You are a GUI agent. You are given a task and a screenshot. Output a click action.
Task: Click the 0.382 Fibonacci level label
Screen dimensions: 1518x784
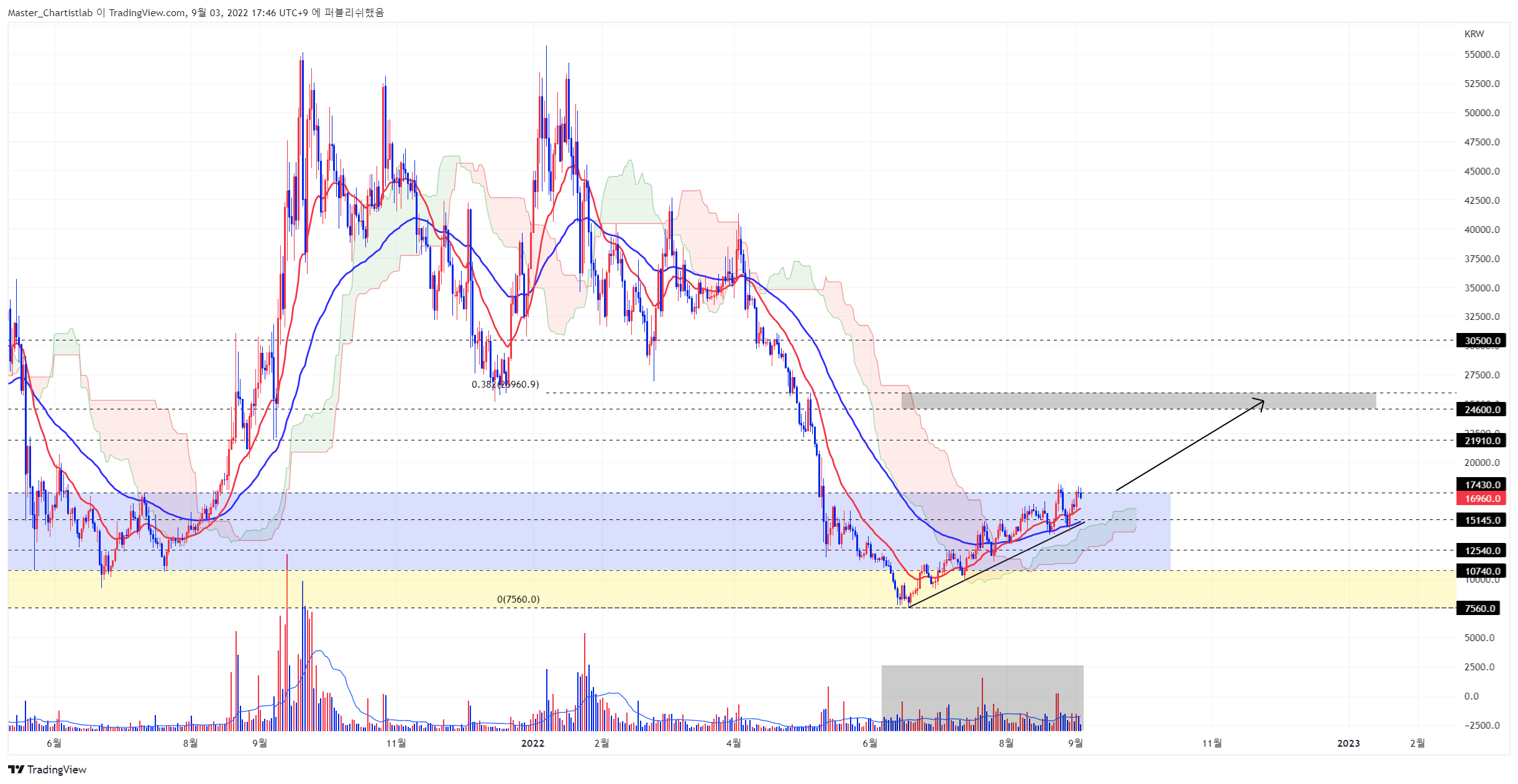point(505,385)
